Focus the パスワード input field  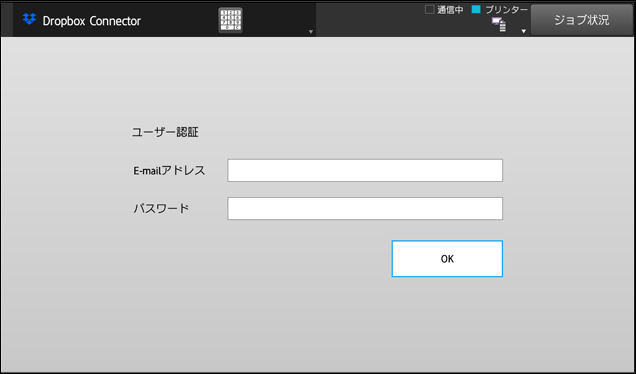pos(365,208)
